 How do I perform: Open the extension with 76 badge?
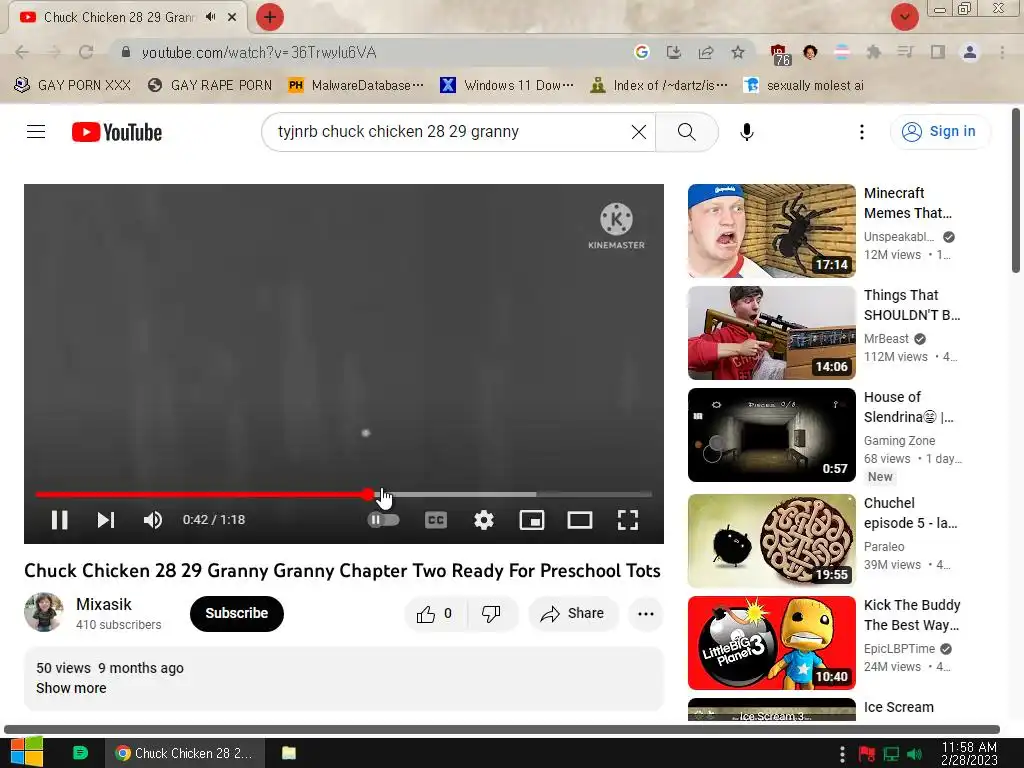point(780,54)
